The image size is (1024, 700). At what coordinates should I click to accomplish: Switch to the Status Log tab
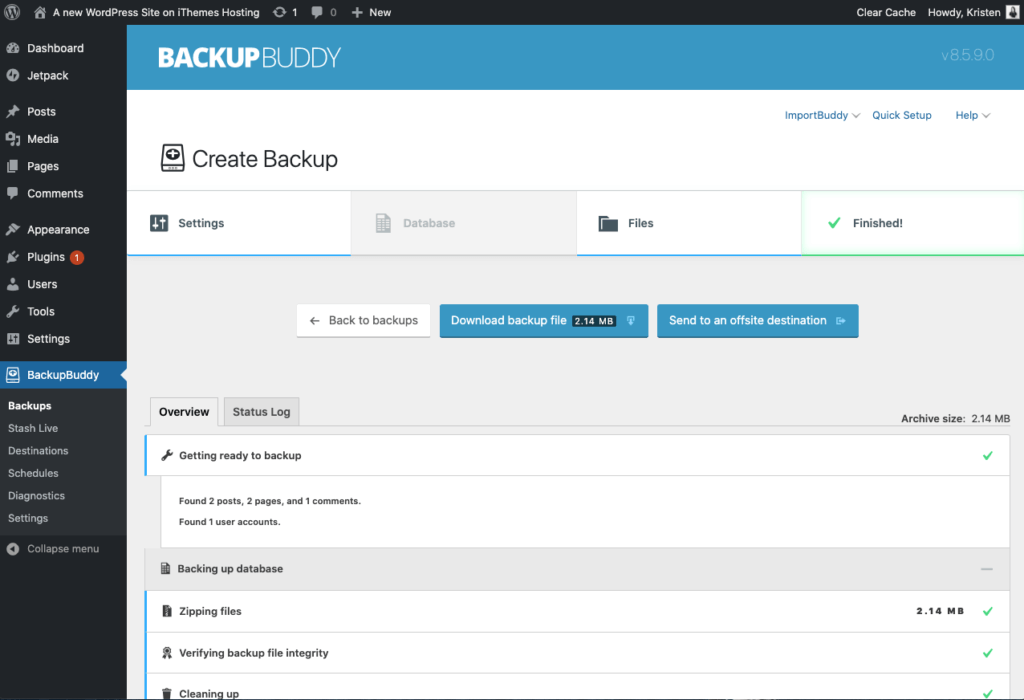(261, 411)
